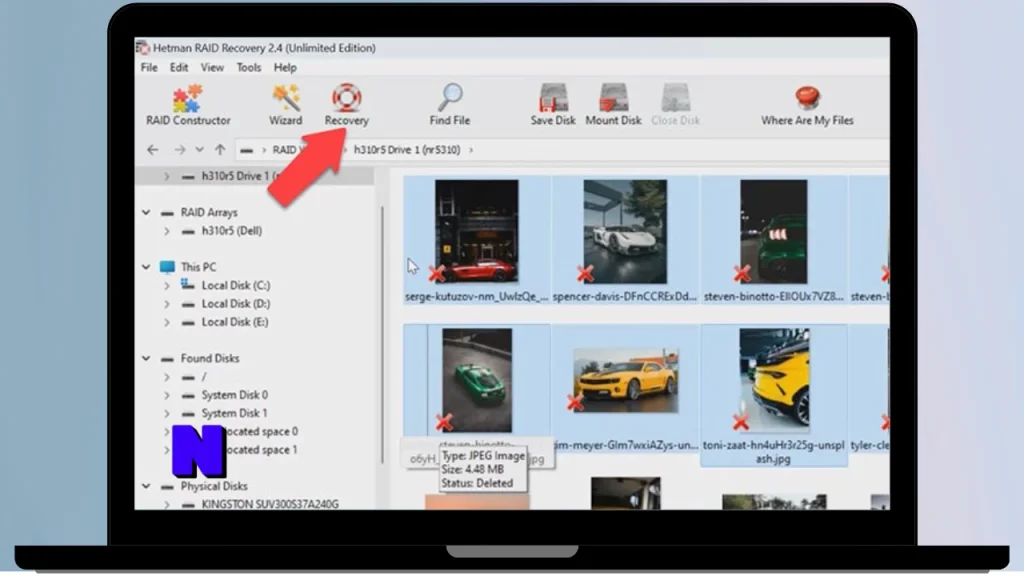1024x576 pixels.
Task: Select System Disk 0 in the tree
Action: click(234, 395)
